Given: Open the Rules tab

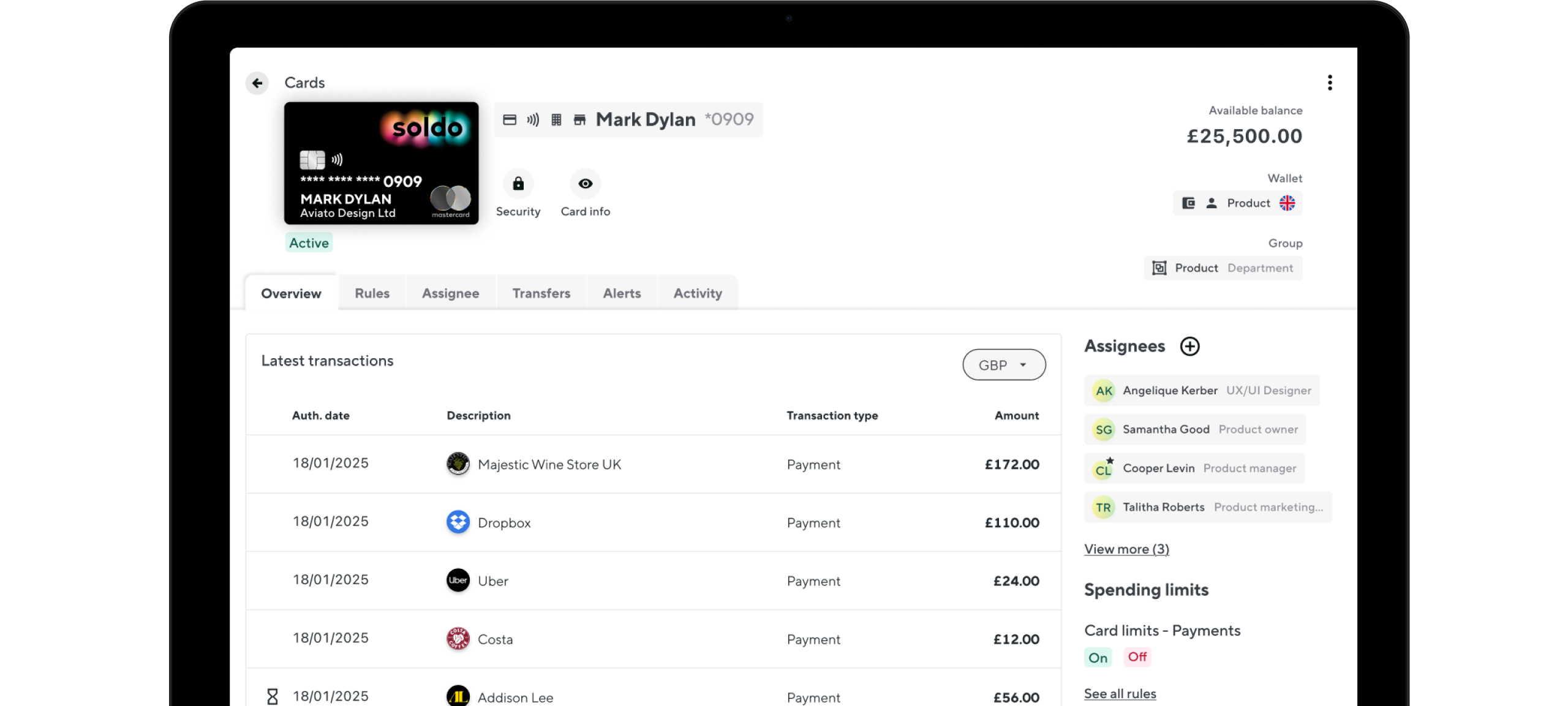Looking at the screenshot, I should tap(372, 293).
